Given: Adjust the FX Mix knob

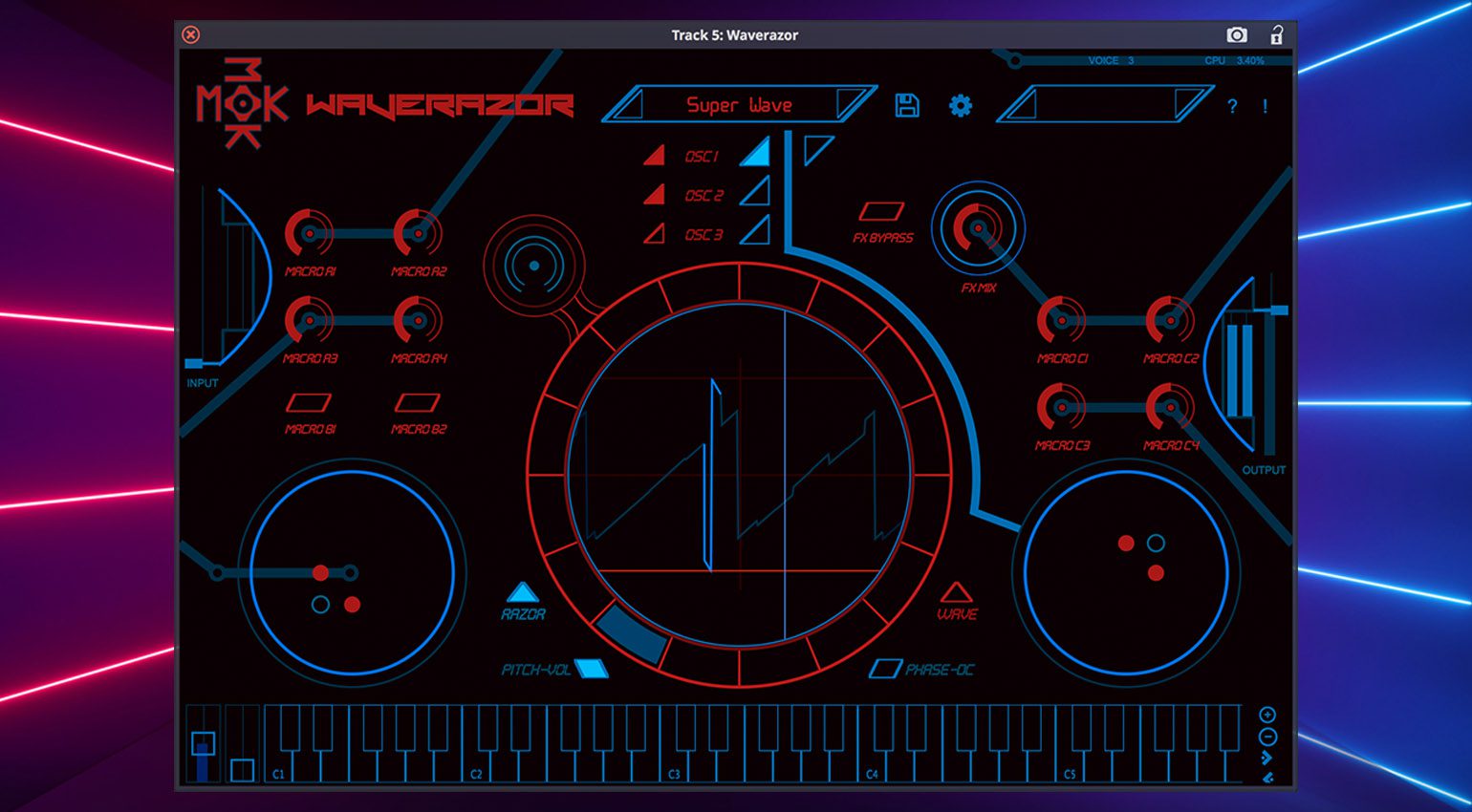Looking at the screenshot, I should (977, 229).
